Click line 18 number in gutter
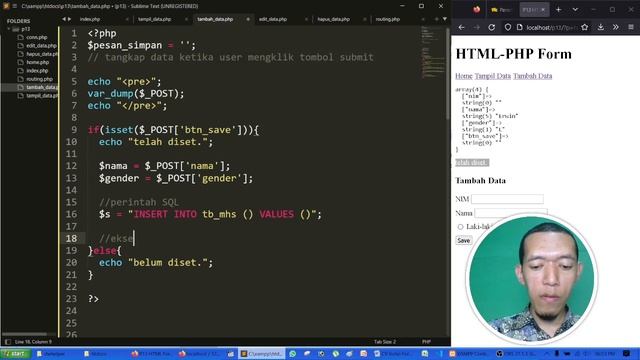This screenshot has height=360, width=640. coord(71,238)
